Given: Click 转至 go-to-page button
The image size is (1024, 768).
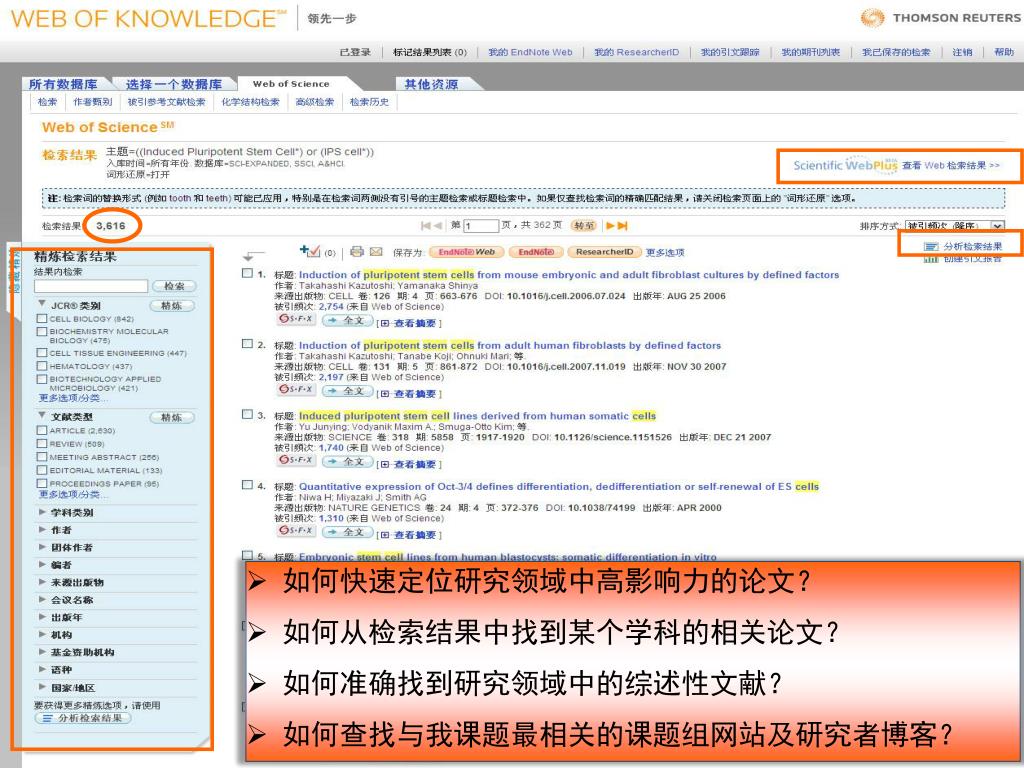Looking at the screenshot, I should point(584,225).
